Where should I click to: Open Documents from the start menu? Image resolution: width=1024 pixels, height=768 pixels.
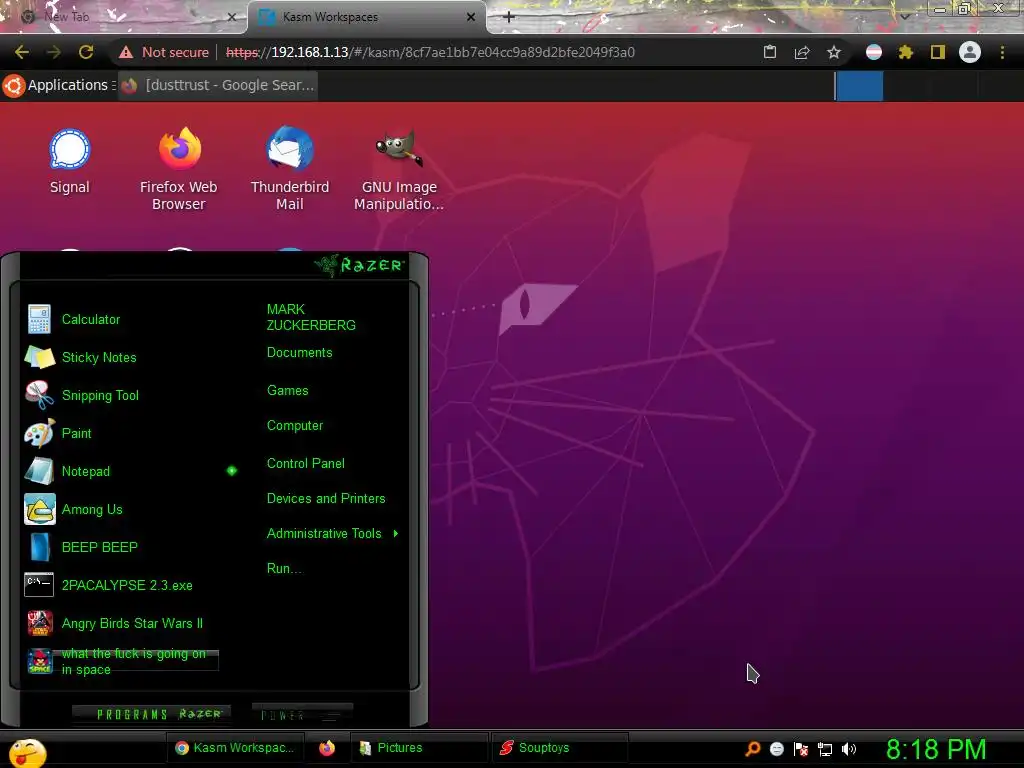(300, 353)
